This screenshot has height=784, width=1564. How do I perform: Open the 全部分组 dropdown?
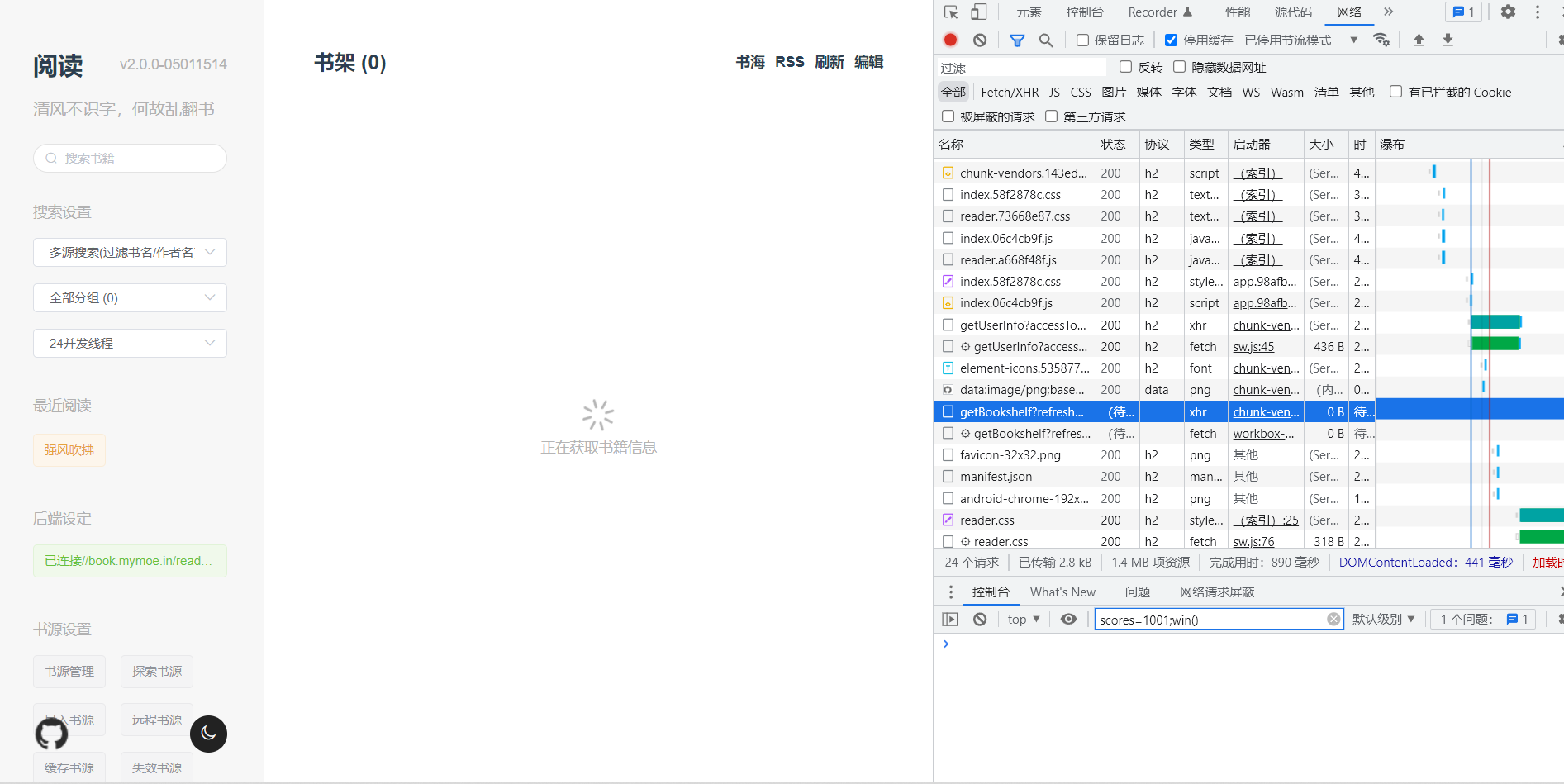point(130,297)
